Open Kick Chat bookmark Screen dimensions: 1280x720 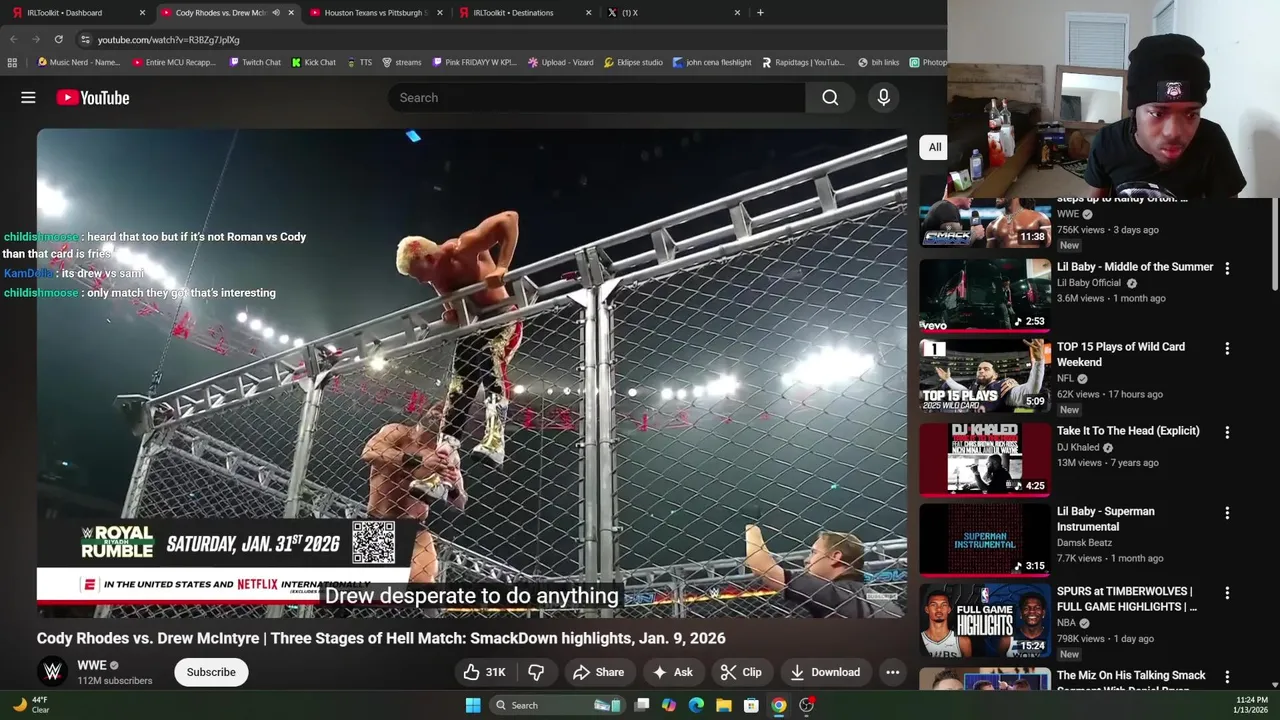314,62
